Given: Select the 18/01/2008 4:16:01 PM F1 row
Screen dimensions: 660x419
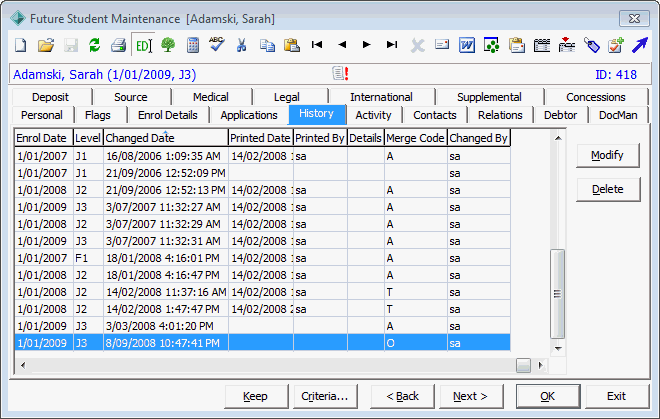Looking at the screenshot, I should pos(263,258).
